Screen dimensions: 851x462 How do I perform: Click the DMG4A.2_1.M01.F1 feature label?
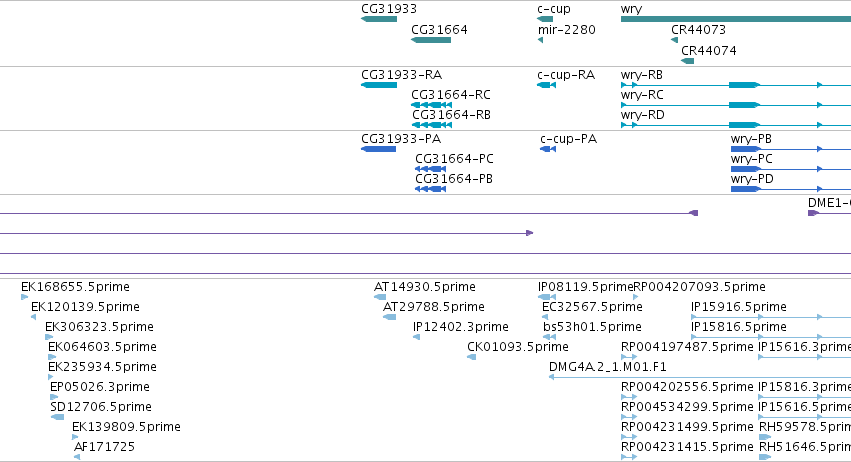pos(607,367)
